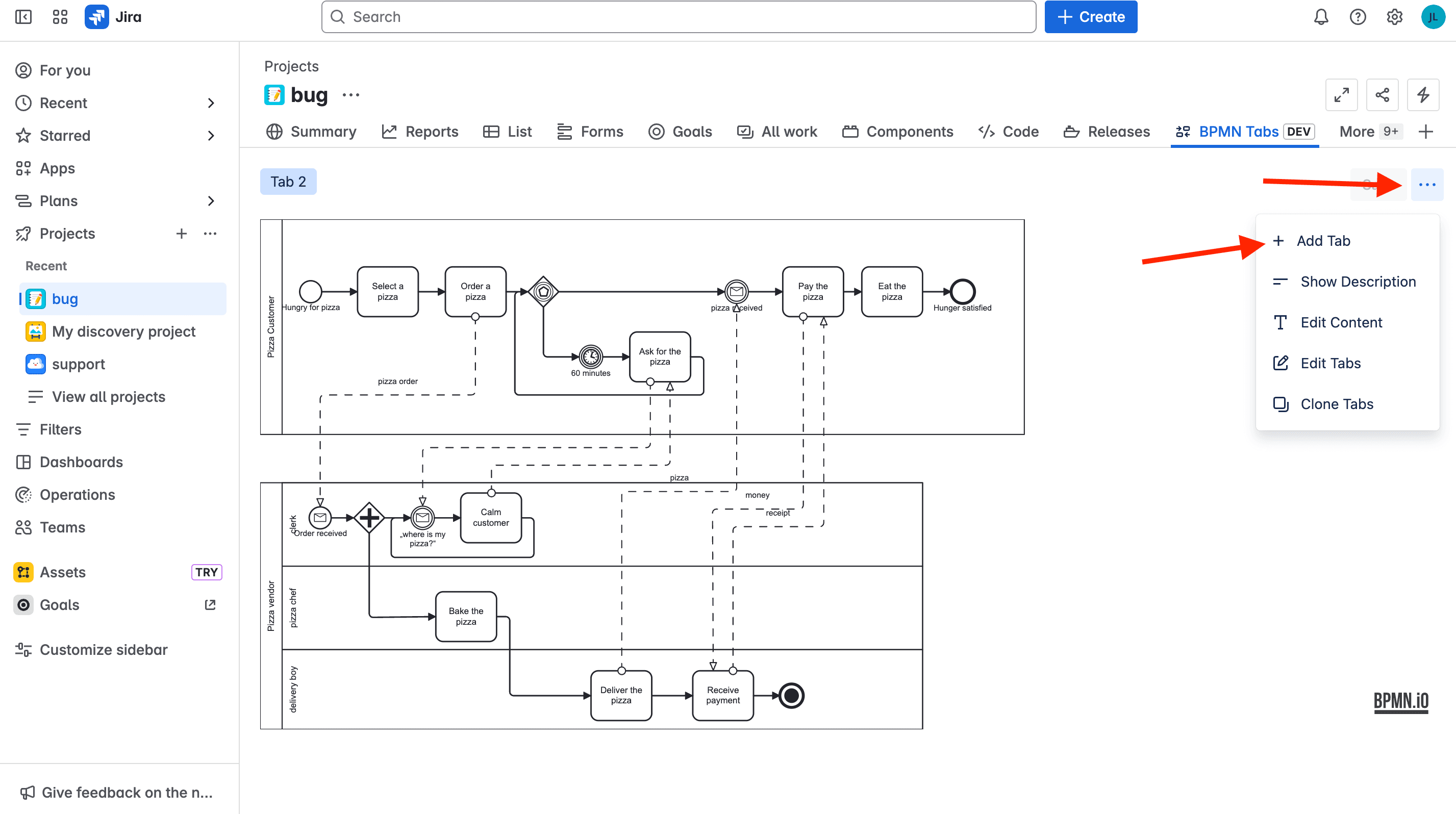Switch to the List tab
Screen dimensions: 1456x814
click(507, 132)
